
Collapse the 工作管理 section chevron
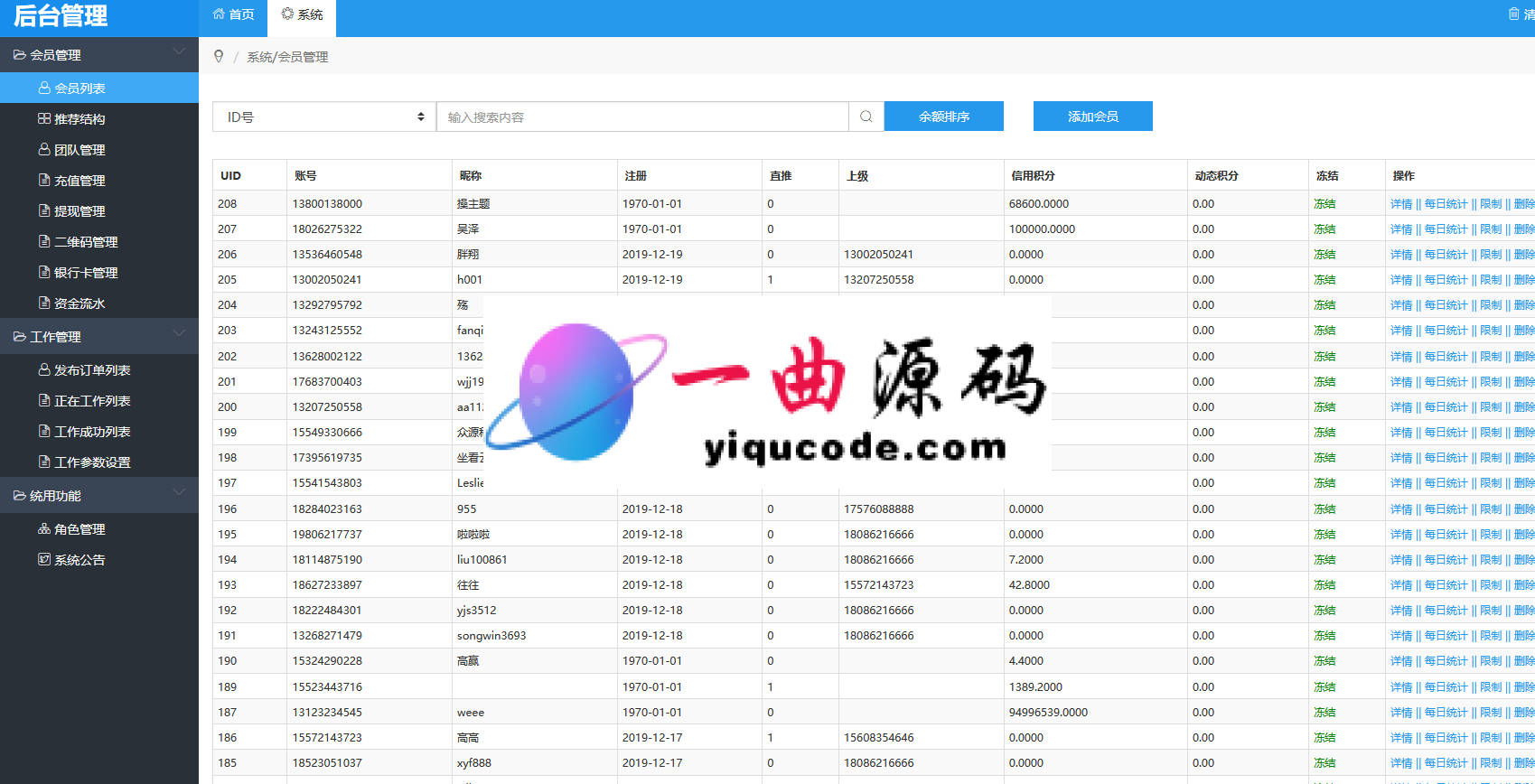(x=179, y=335)
